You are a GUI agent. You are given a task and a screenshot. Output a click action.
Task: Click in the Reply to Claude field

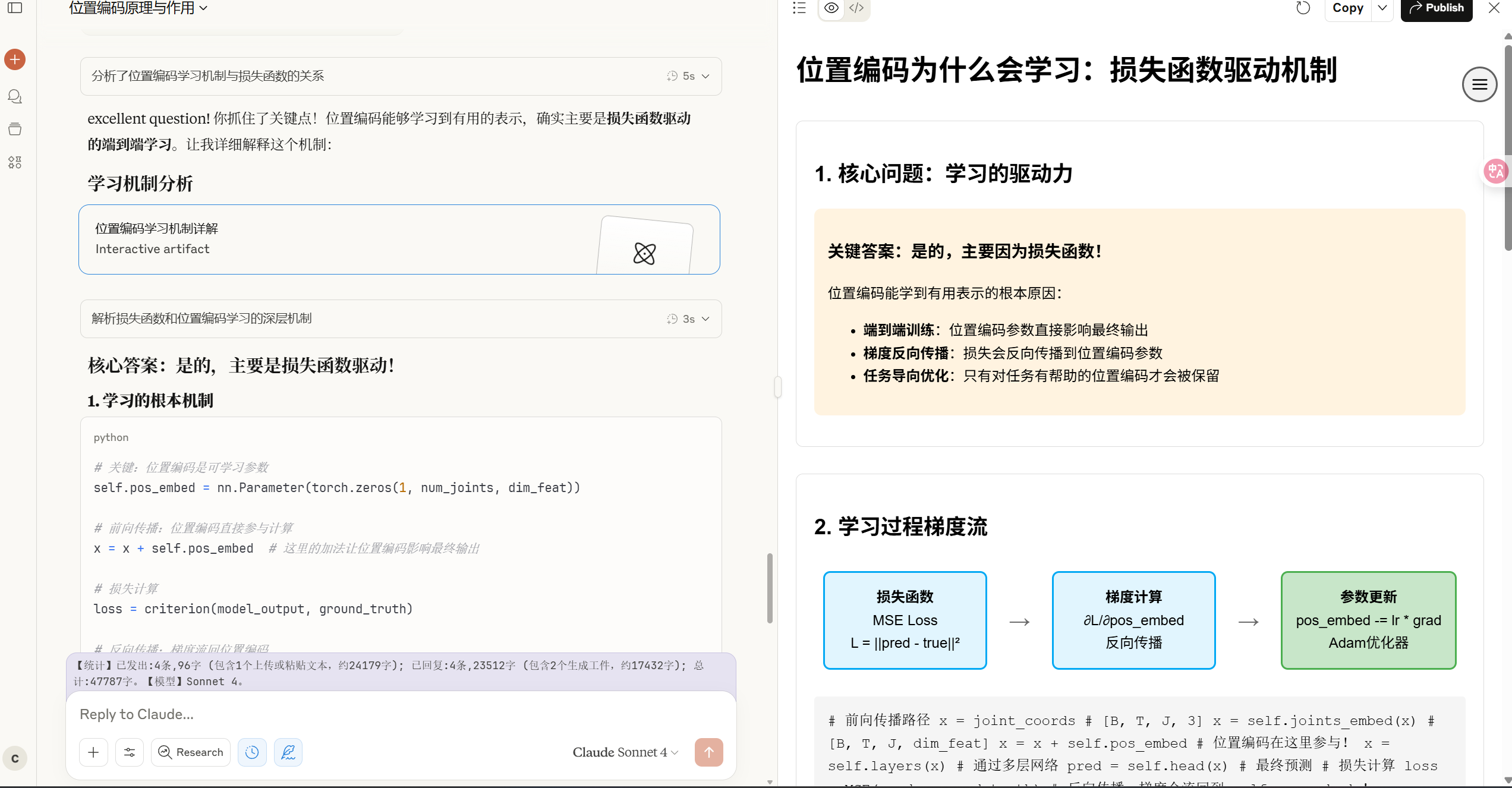401,714
